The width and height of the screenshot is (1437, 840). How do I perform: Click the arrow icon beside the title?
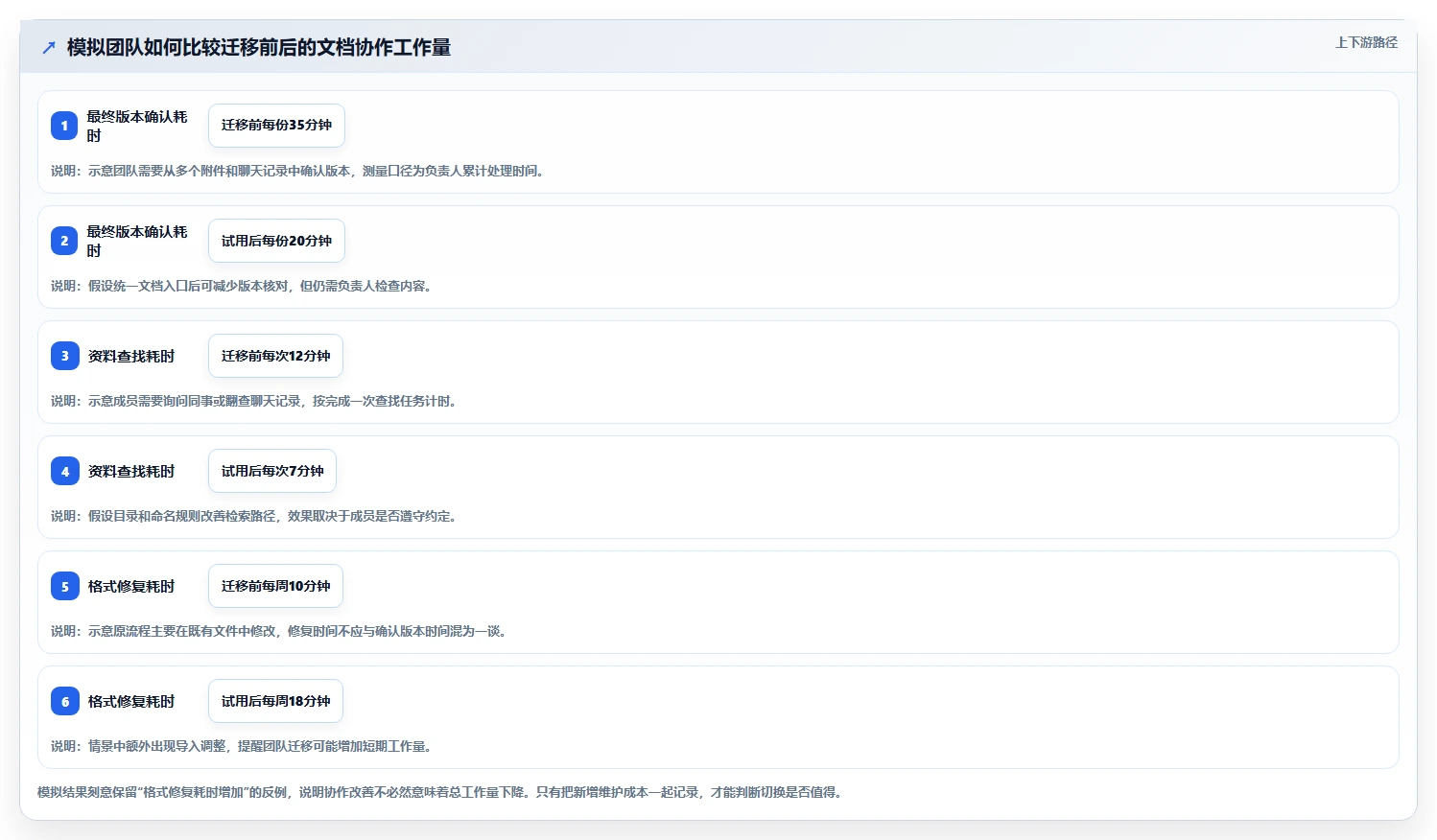49,47
